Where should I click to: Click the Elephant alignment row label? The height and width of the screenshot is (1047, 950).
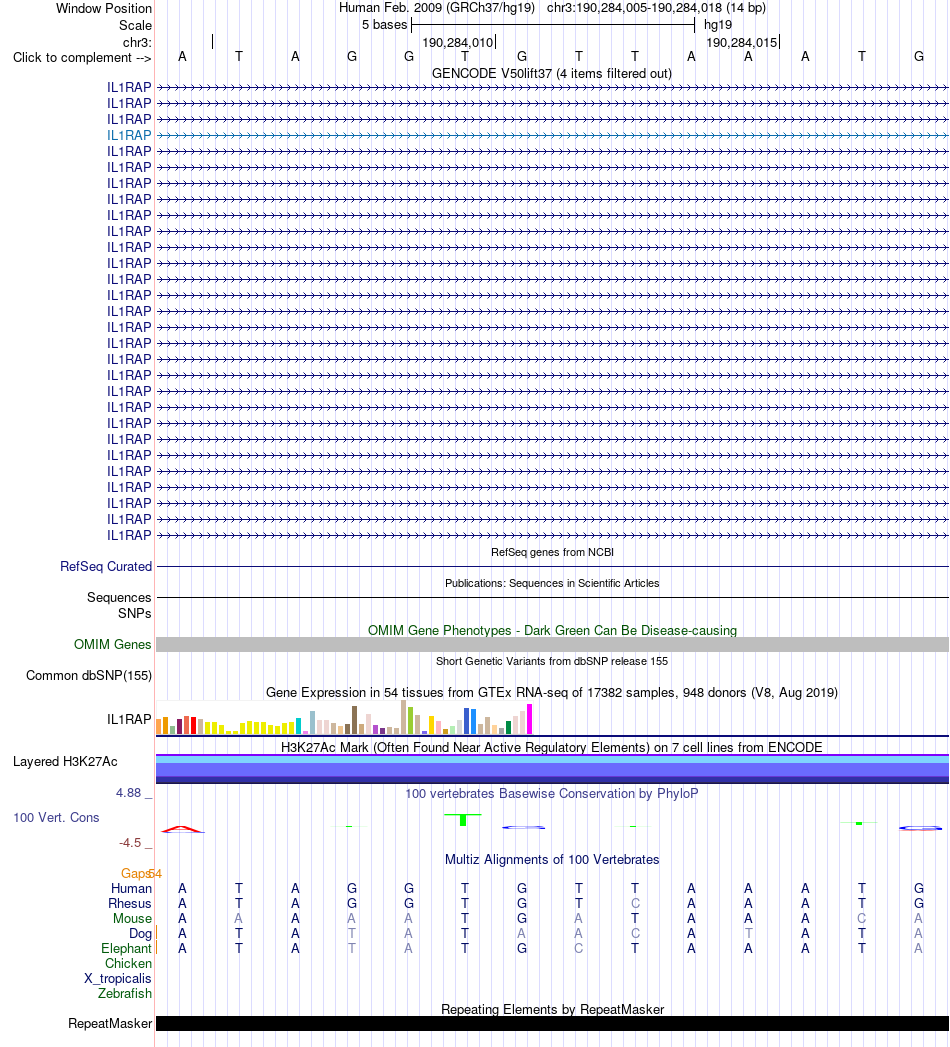[x=126, y=948]
